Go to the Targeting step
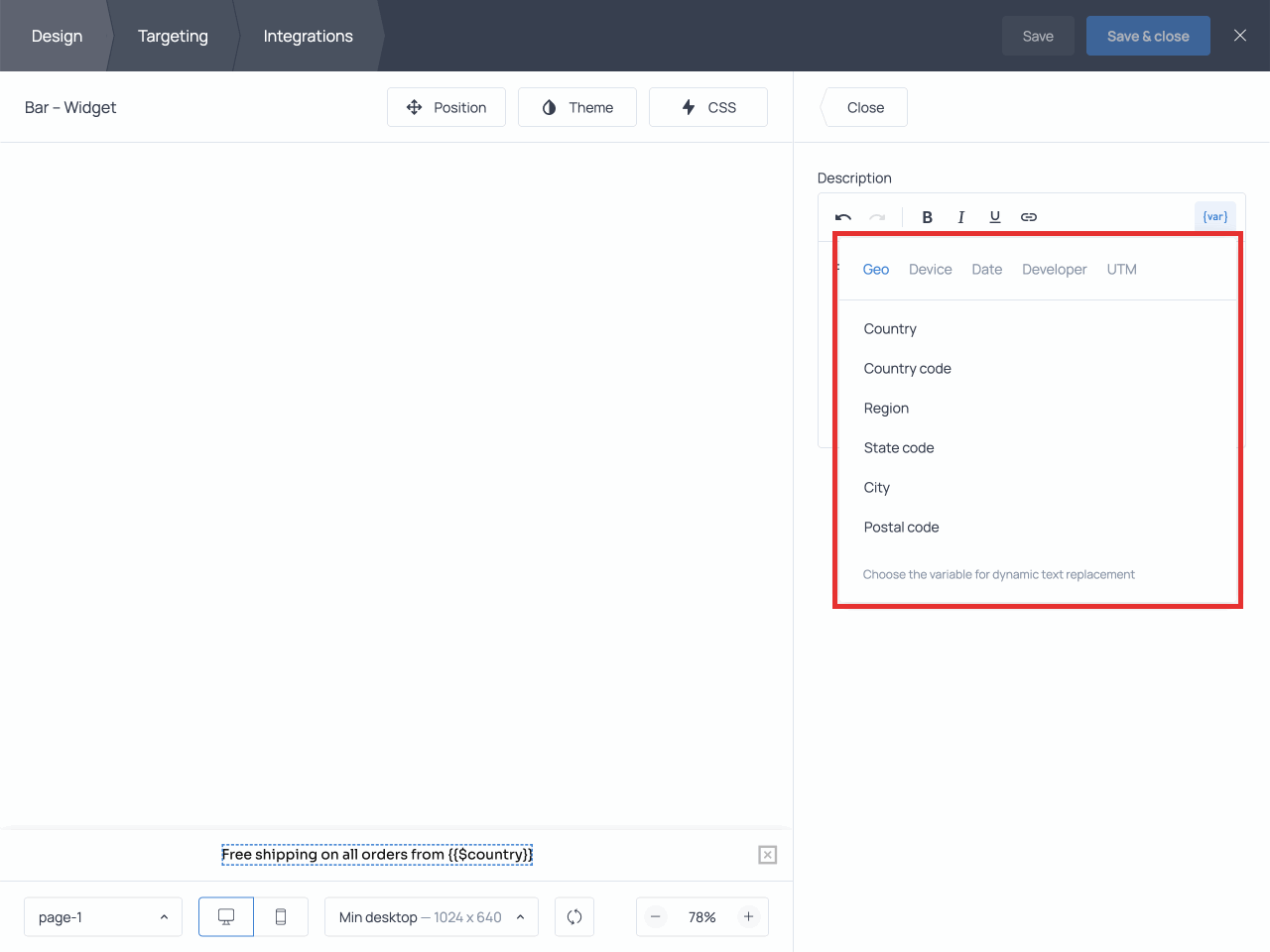1270x952 pixels. pos(173,36)
